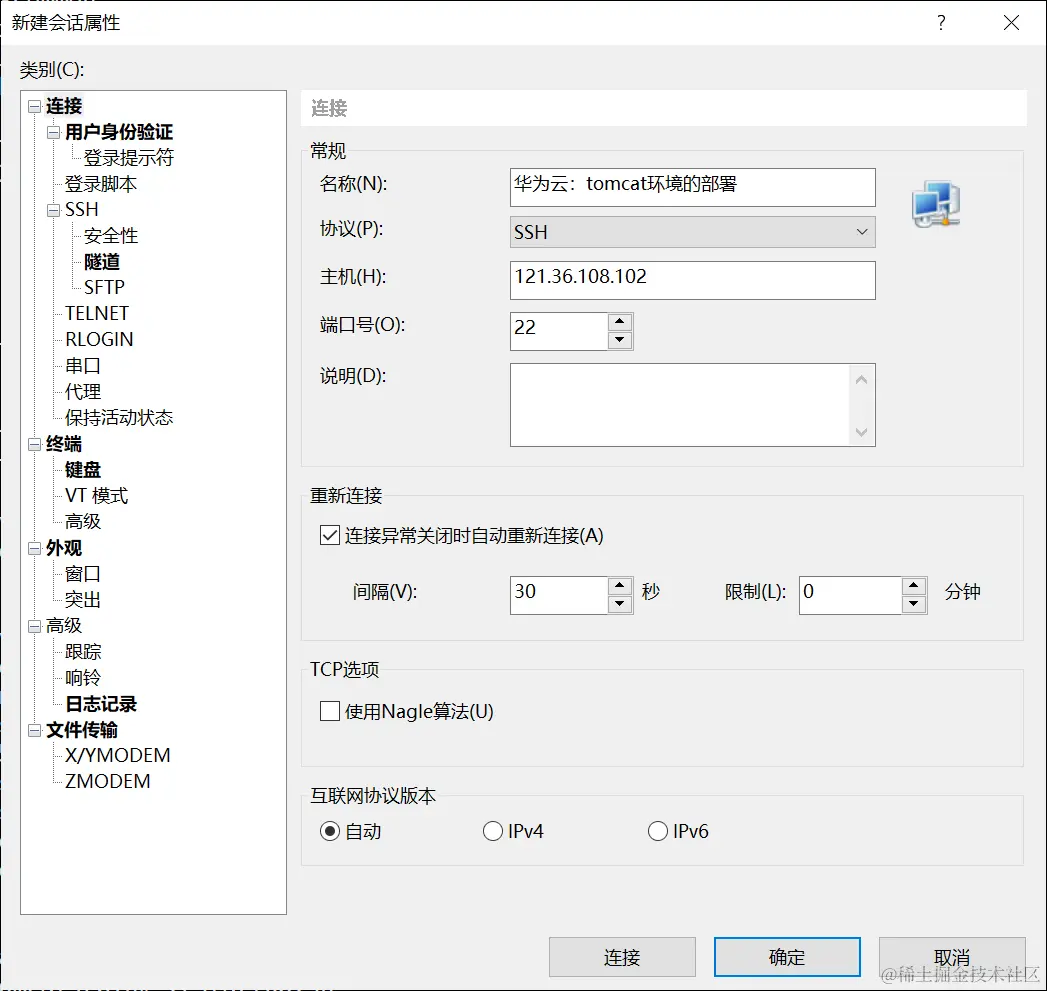
Task: Collapse the 外观 tree branch
Action: click(x=34, y=547)
